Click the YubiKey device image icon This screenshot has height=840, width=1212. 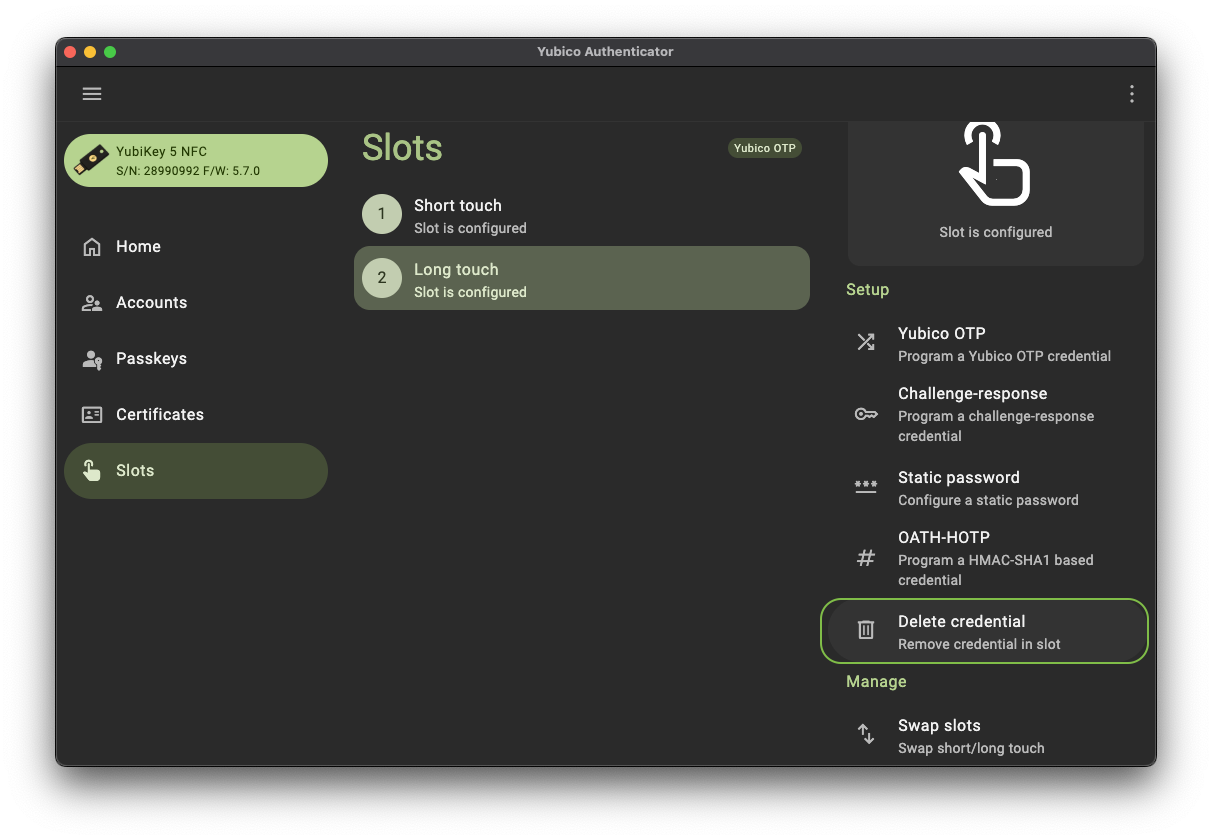pyautogui.click(x=94, y=160)
